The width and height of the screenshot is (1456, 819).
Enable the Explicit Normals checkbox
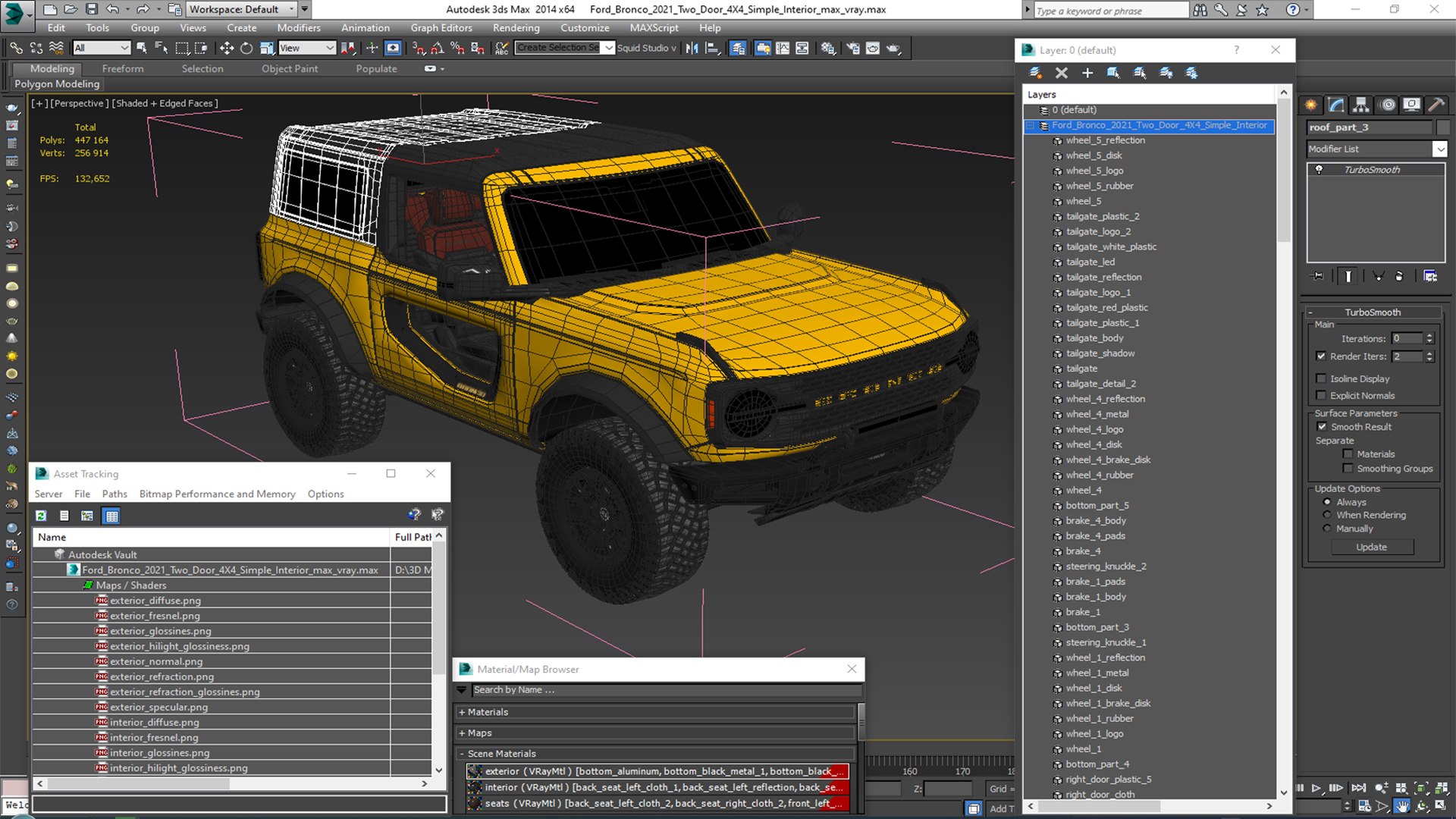tap(1321, 395)
